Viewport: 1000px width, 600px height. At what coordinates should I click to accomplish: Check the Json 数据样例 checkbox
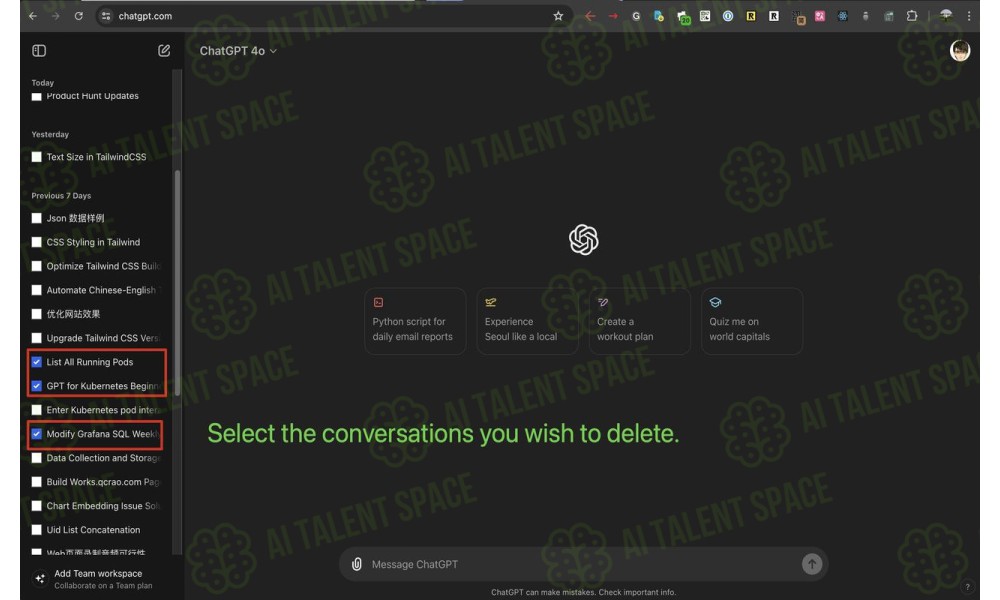click(36, 218)
